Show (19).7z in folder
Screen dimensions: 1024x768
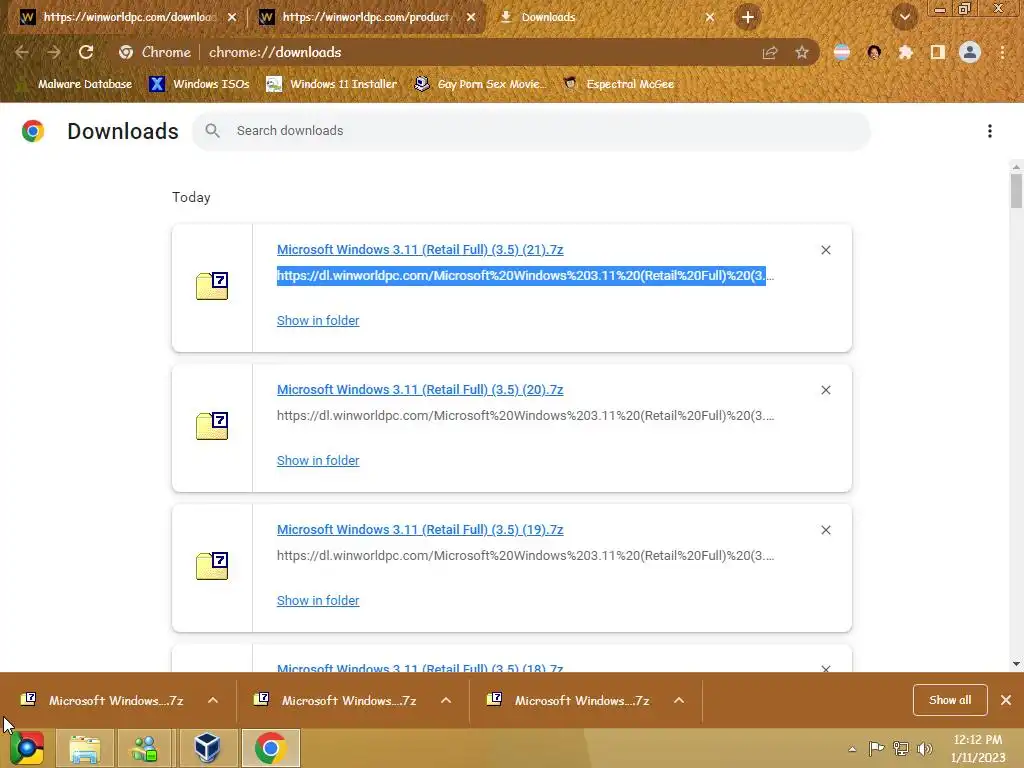pyautogui.click(x=318, y=600)
